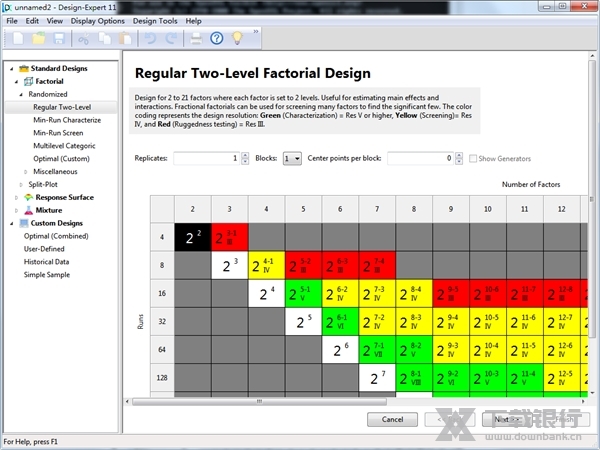Viewport: 600px width, 450px height.
Task: Click the Center points per block field
Action: pos(421,158)
